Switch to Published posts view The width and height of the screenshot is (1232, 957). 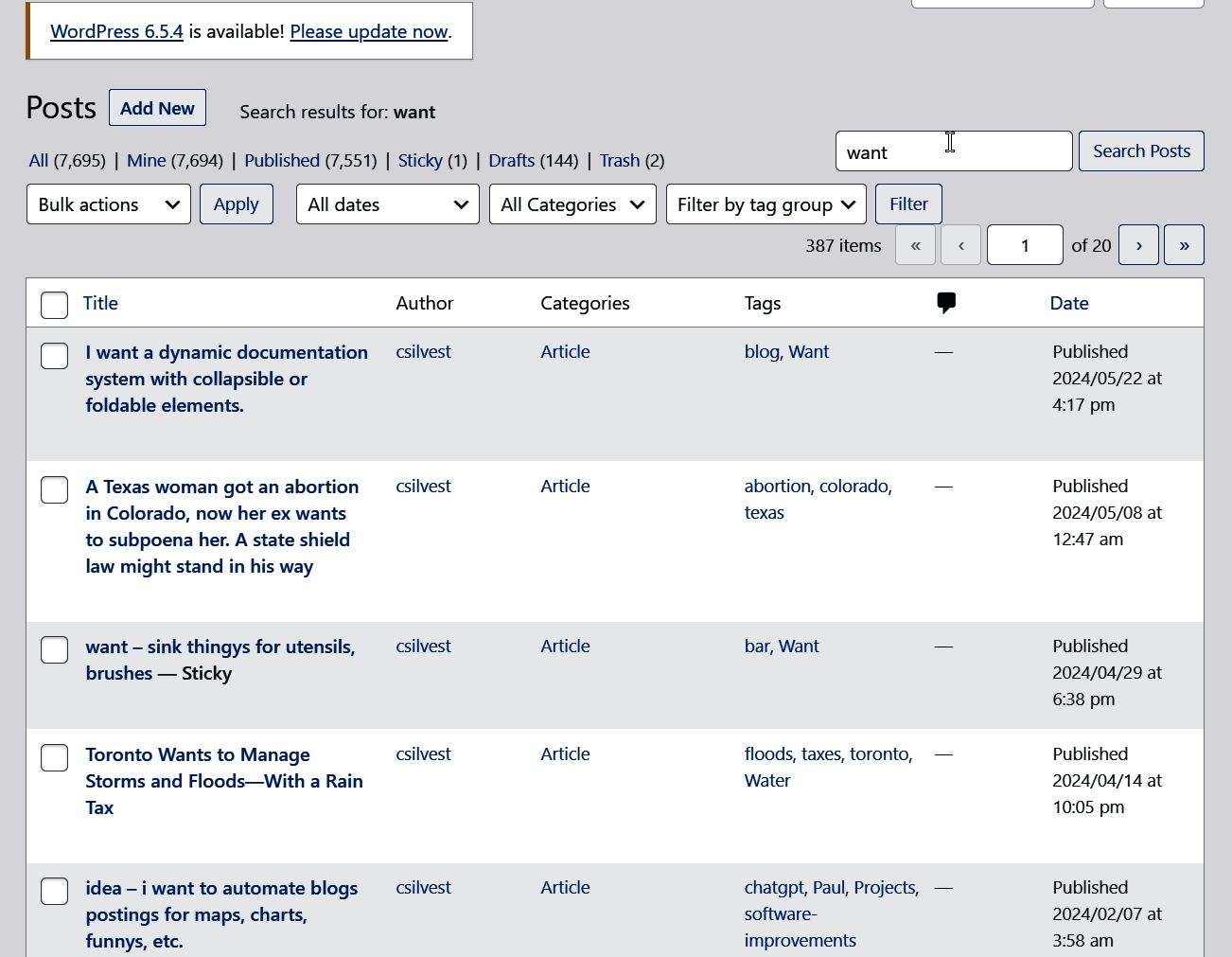pos(281,161)
